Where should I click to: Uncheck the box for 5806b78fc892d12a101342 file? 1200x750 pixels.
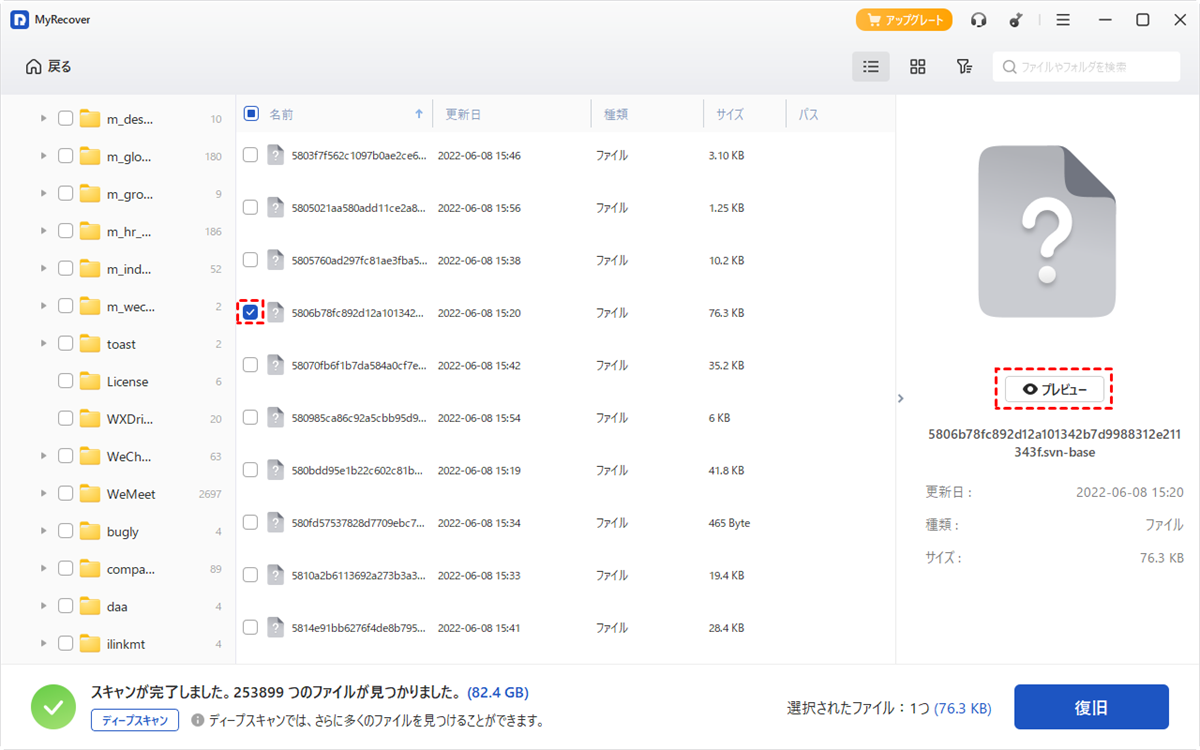pos(251,313)
